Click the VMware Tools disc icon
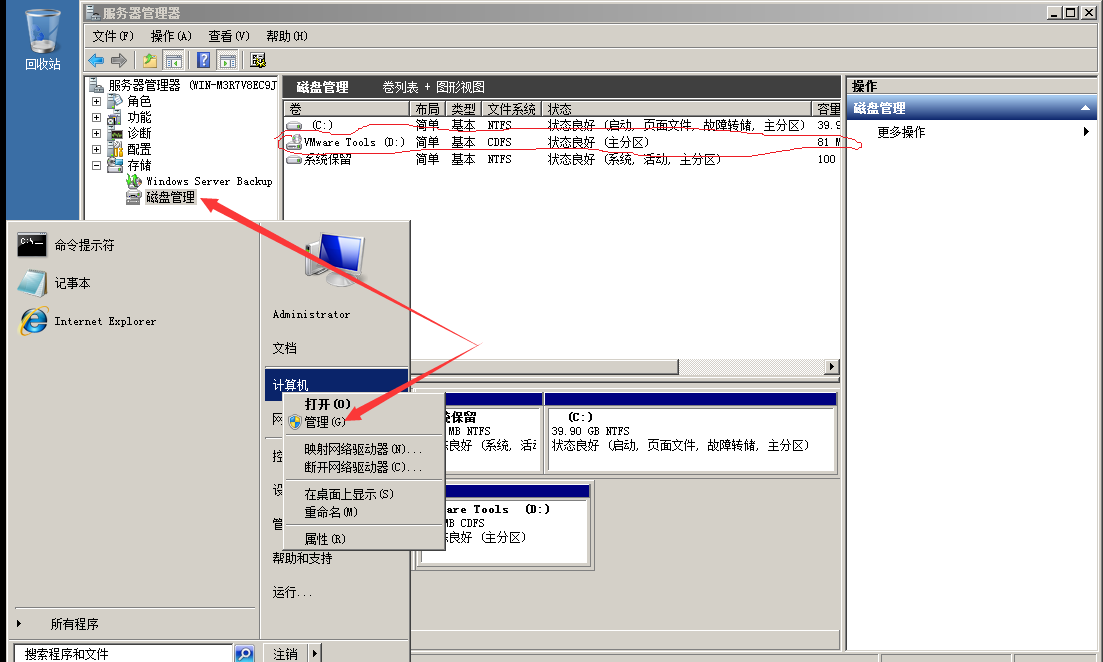Image resolution: width=1103 pixels, height=662 pixels. [x=294, y=142]
